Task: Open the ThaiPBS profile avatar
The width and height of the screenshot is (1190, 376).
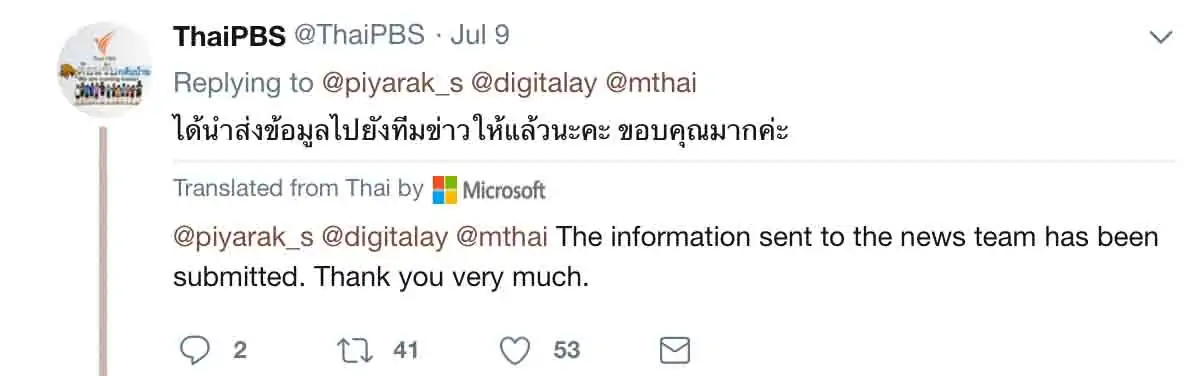Action: click(x=105, y=70)
